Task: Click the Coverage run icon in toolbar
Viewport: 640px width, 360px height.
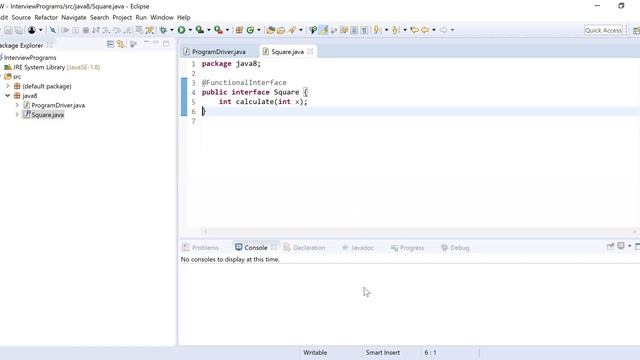Action: pos(200,30)
